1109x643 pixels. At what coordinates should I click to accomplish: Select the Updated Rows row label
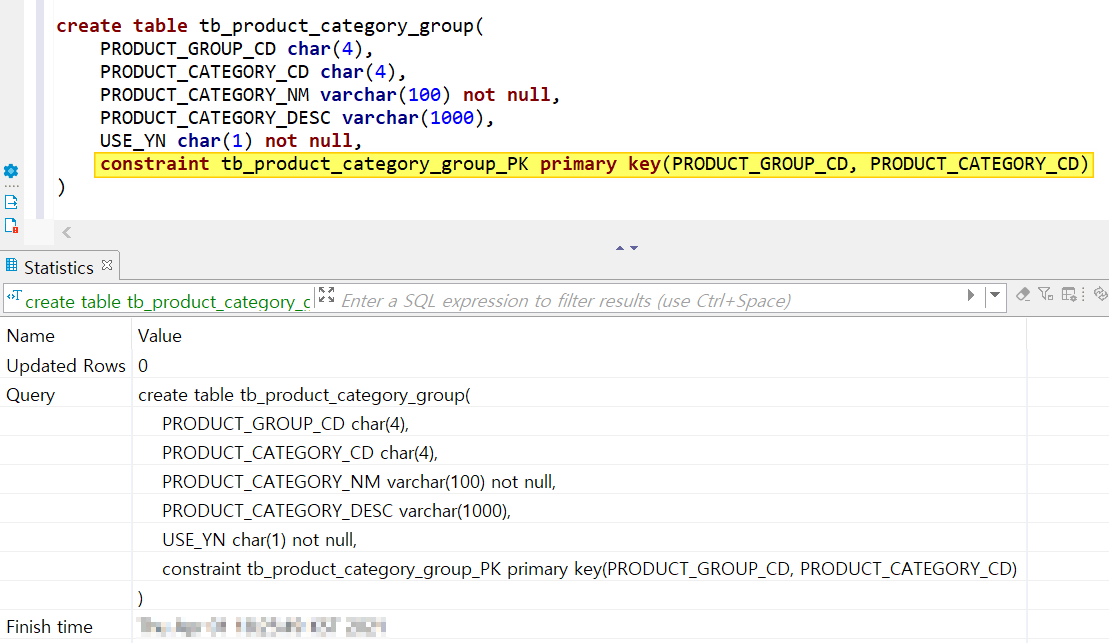tap(66, 366)
